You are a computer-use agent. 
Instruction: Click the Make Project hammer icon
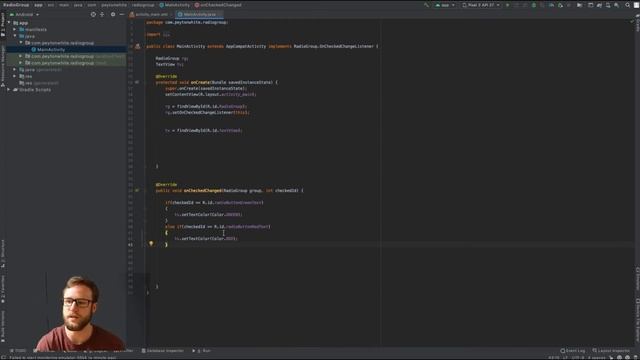(427, 5)
